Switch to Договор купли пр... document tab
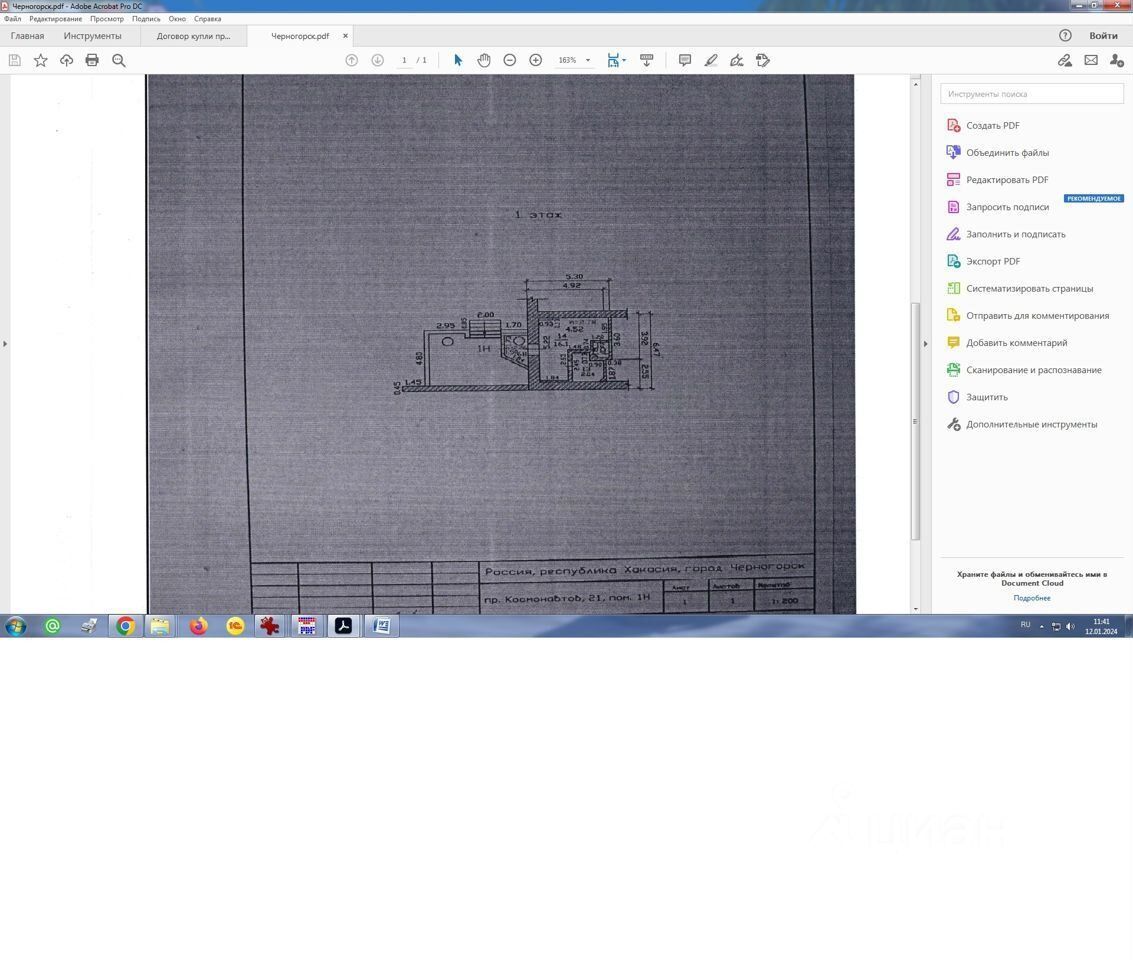 (194, 36)
